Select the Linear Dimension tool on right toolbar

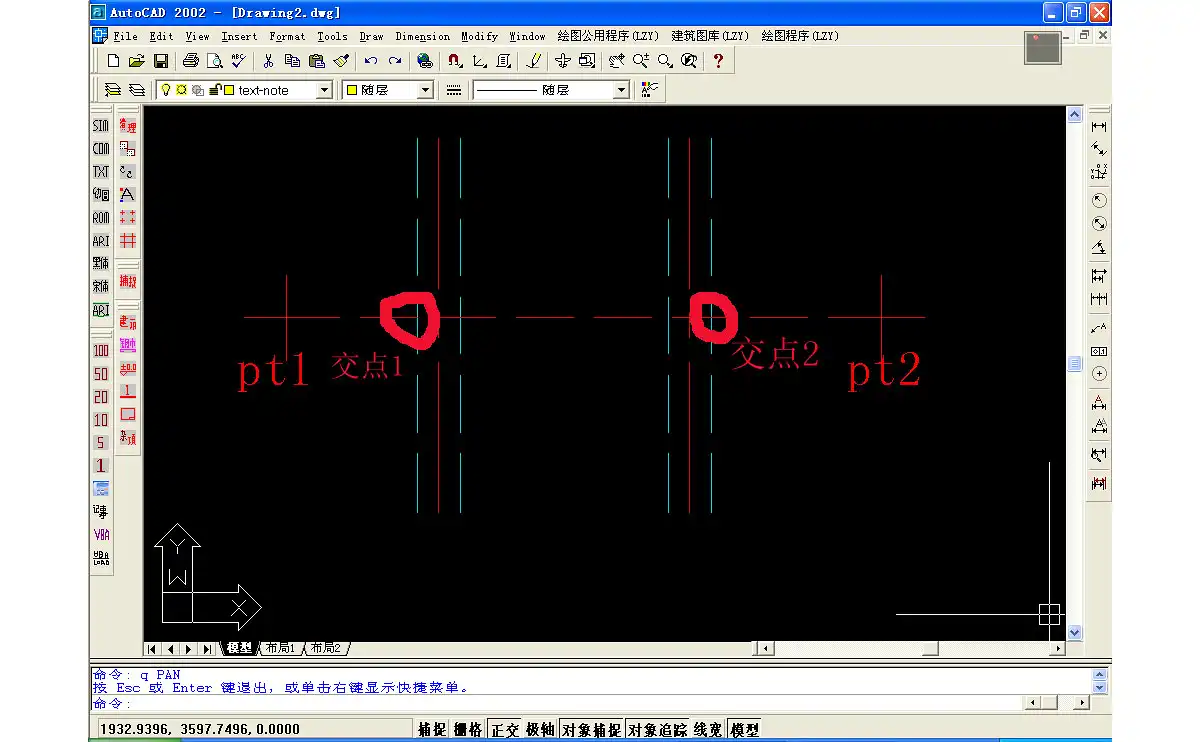(1099, 127)
